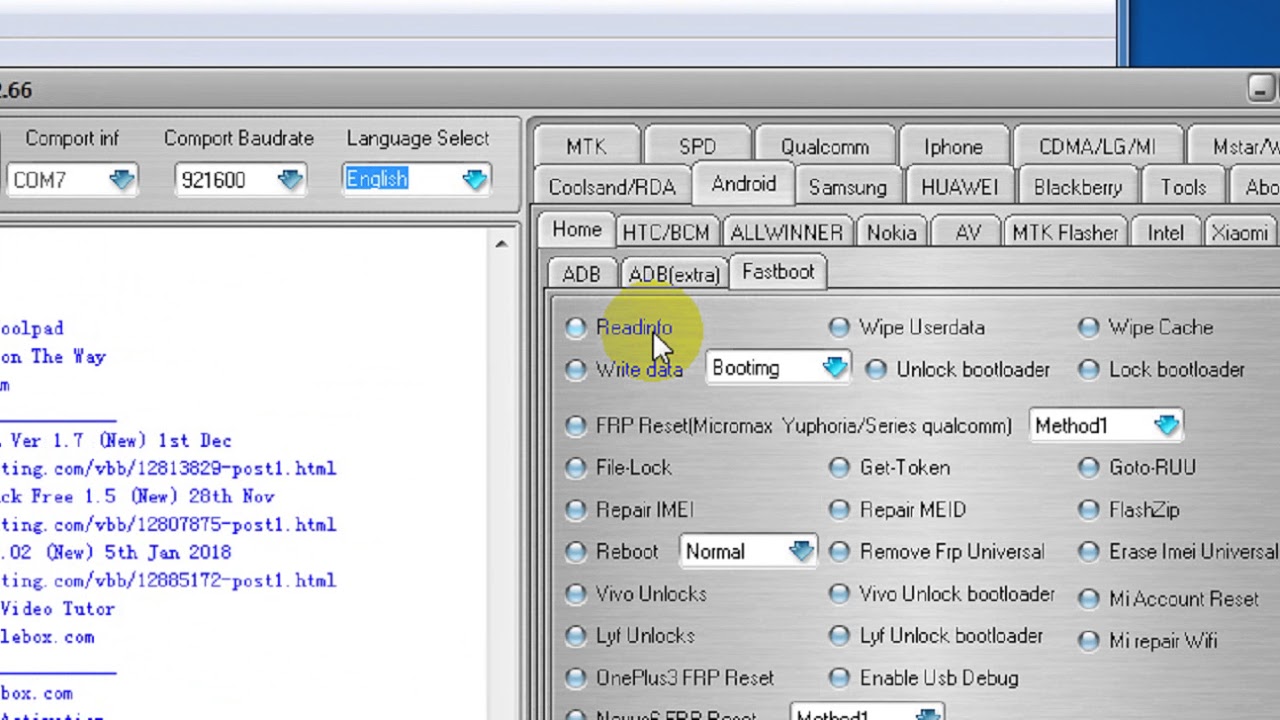This screenshot has width=1280, height=720.
Task: Switch to the Fastboot tab
Action: tap(778, 272)
